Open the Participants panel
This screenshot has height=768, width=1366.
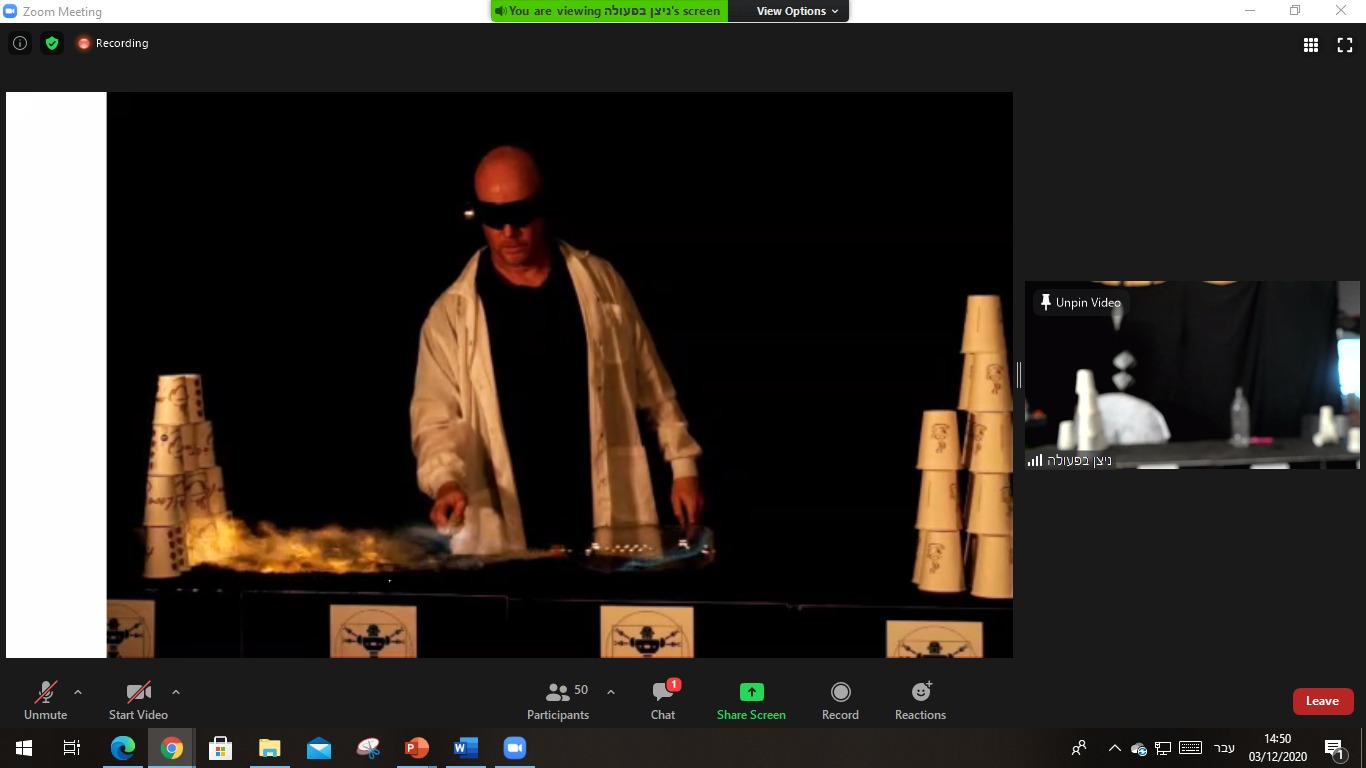click(558, 700)
